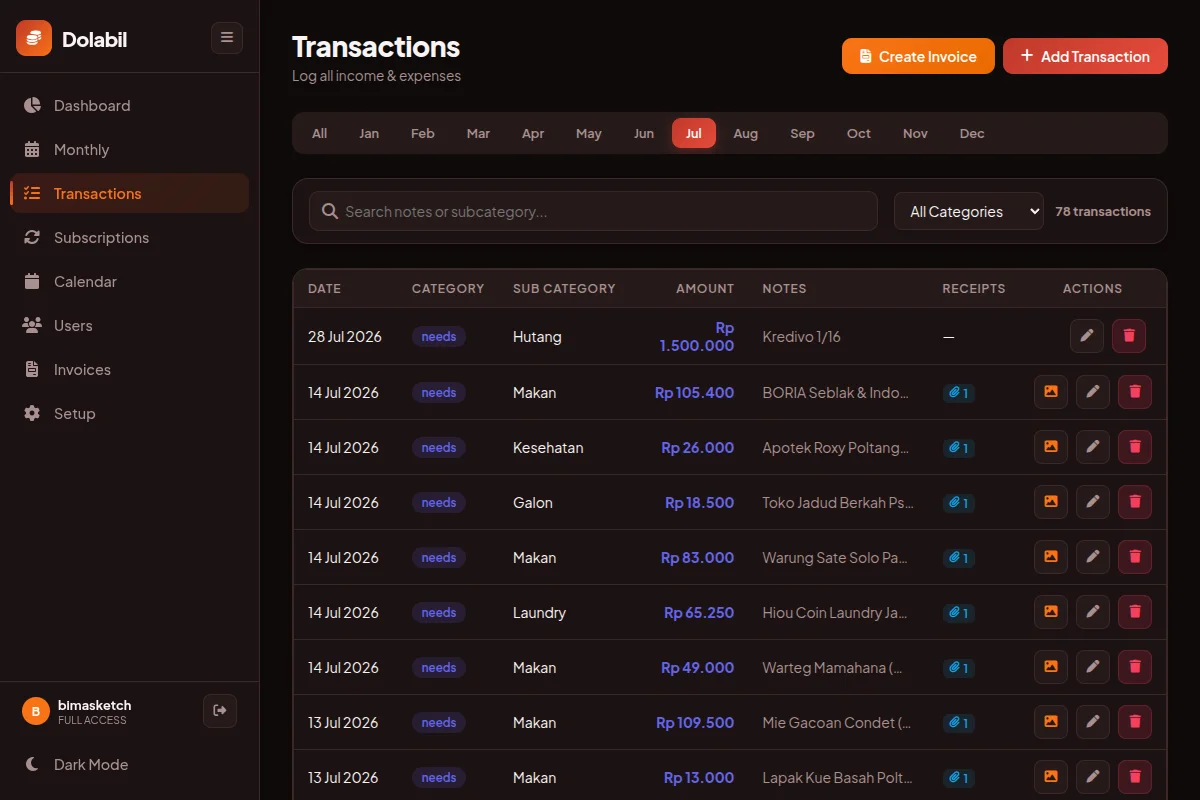Focus the search notes or subcategory field

pyautogui.click(x=593, y=211)
